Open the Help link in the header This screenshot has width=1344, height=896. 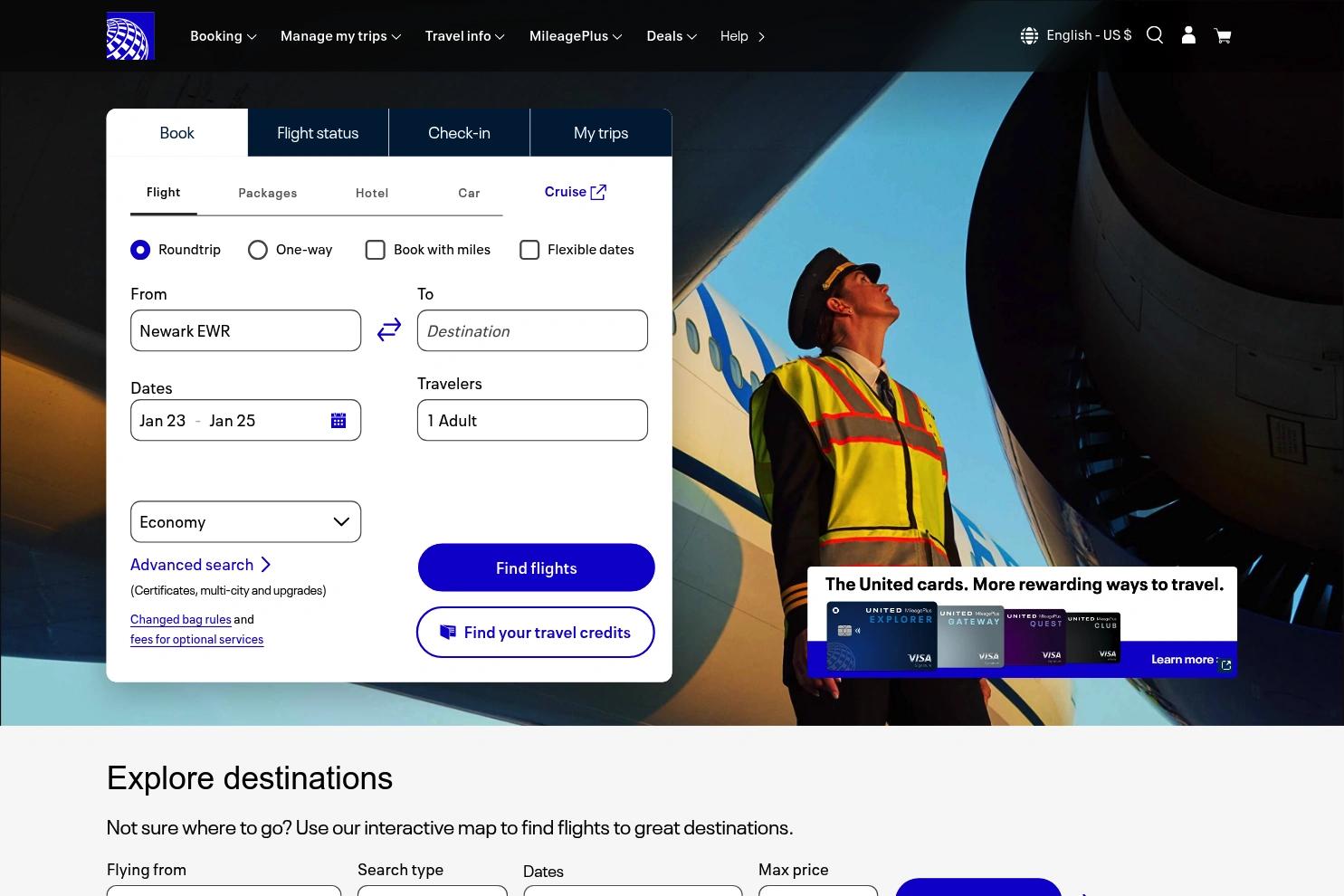742,36
